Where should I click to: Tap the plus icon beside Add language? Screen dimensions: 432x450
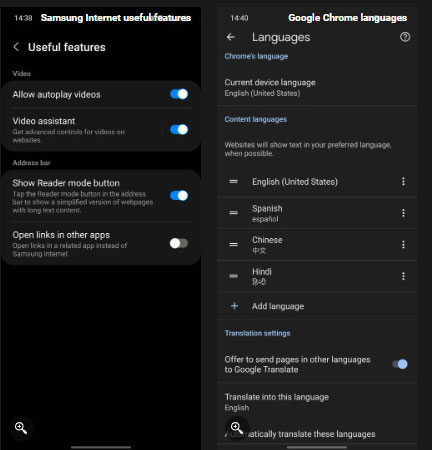pos(234,306)
